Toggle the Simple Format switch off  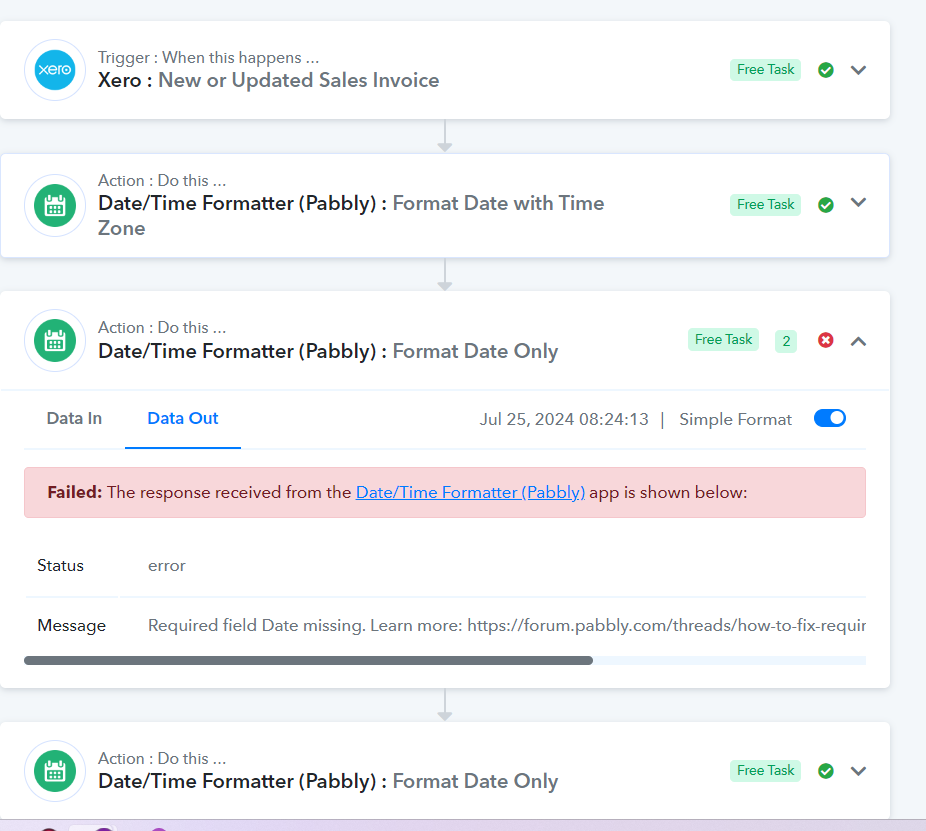tap(830, 418)
